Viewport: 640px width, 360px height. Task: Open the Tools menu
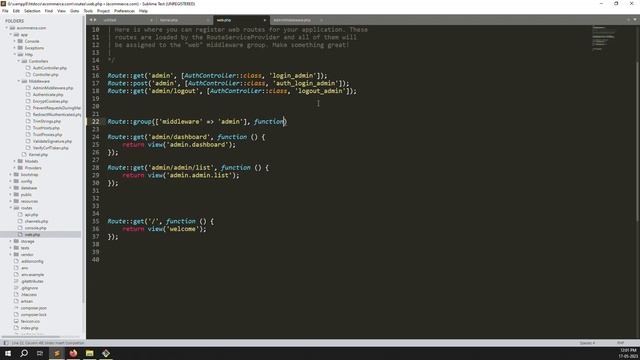(x=88, y=11)
